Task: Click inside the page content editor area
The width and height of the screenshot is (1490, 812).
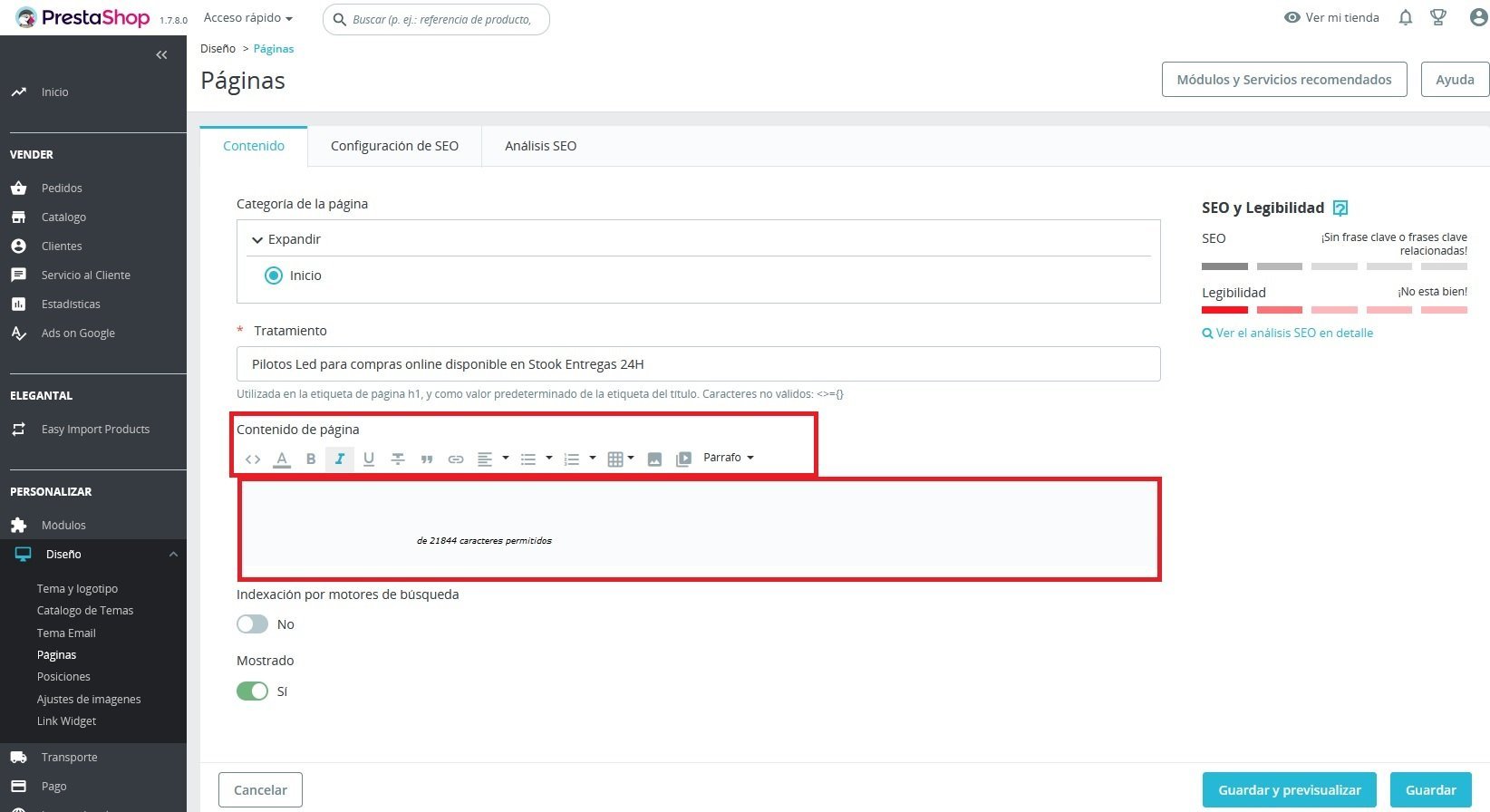Action: click(x=699, y=529)
